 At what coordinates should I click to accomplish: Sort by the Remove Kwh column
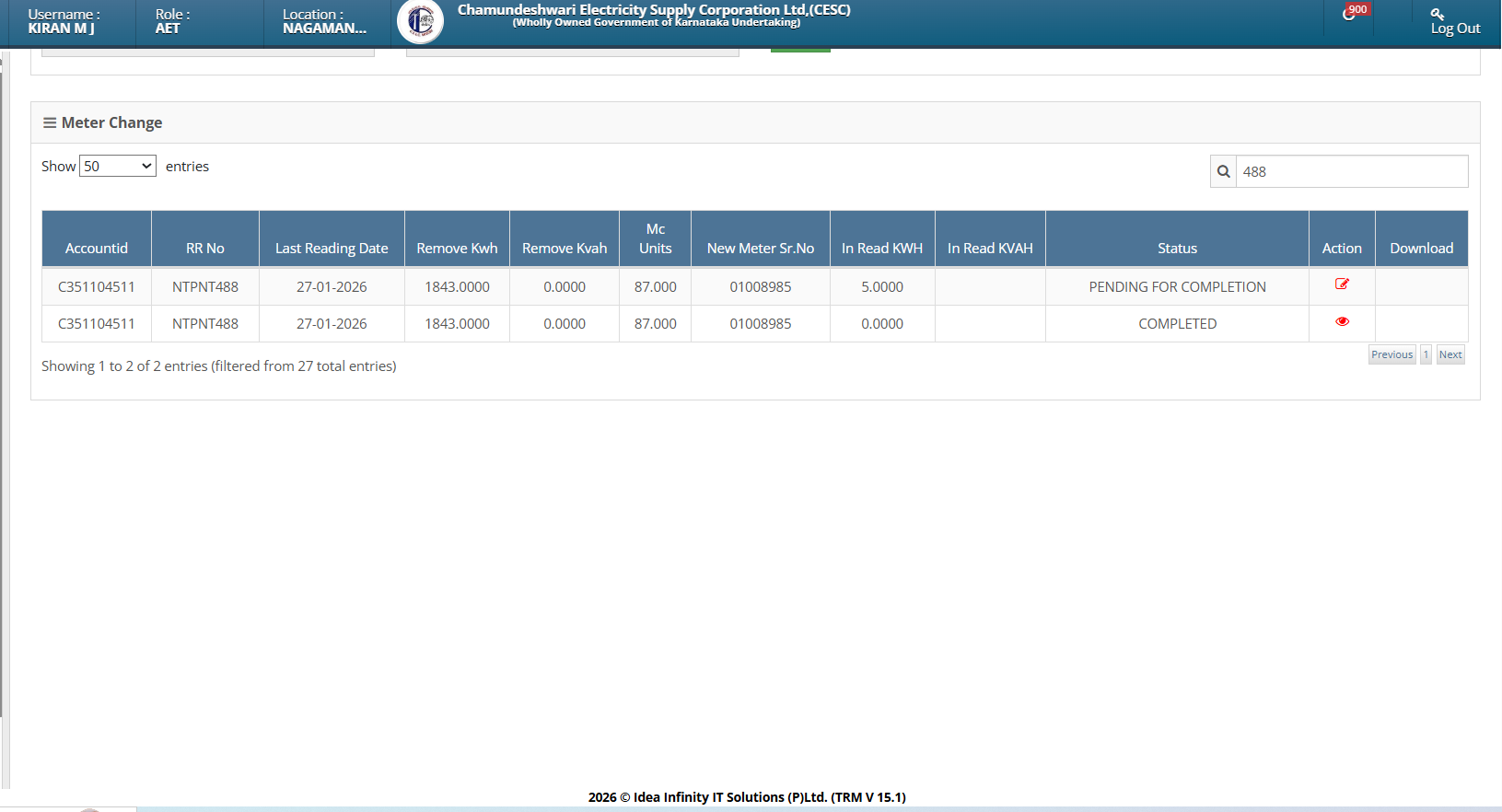[x=457, y=248]
